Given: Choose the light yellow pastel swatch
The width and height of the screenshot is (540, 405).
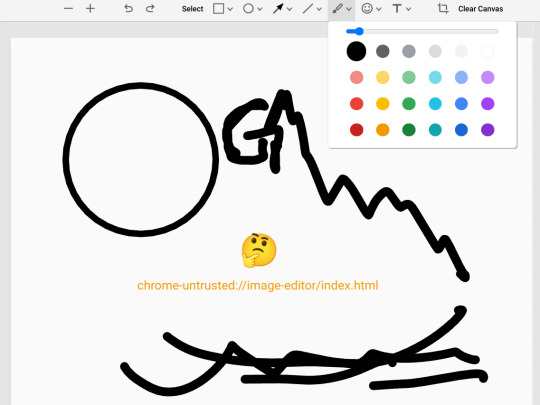Looking at the screenshot, I should pos(383,77).
